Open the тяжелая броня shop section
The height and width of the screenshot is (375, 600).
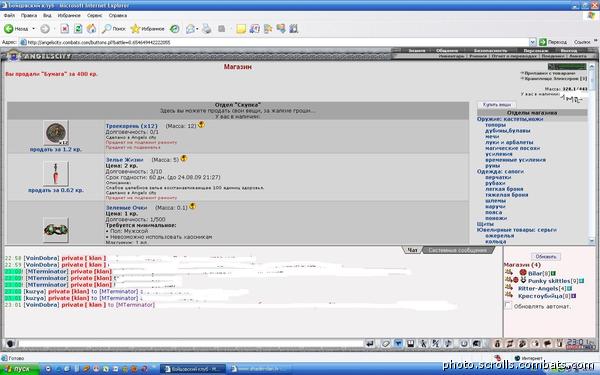pyautogui.click(x=506, y=195)
